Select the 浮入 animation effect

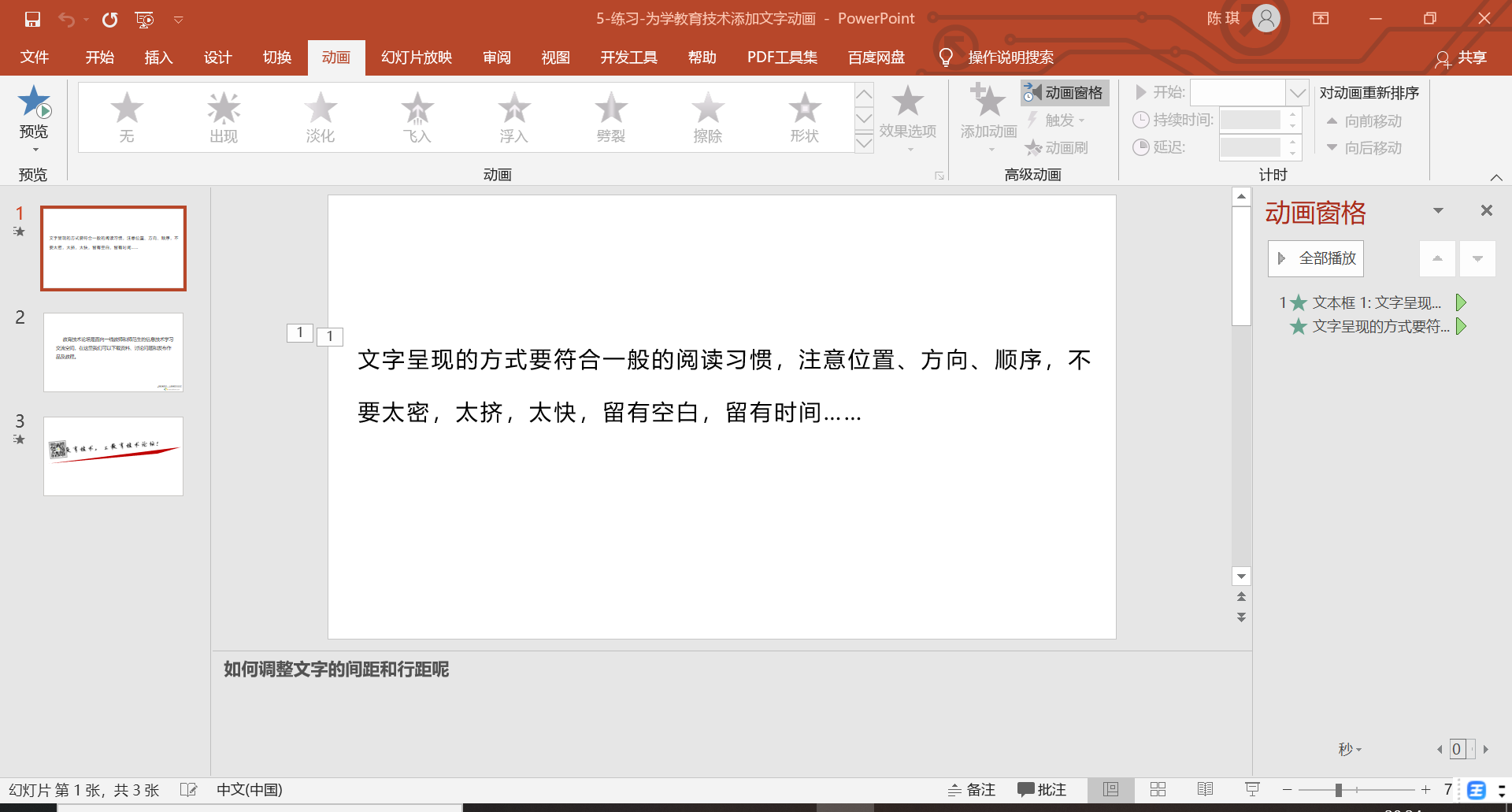point(514,117)
